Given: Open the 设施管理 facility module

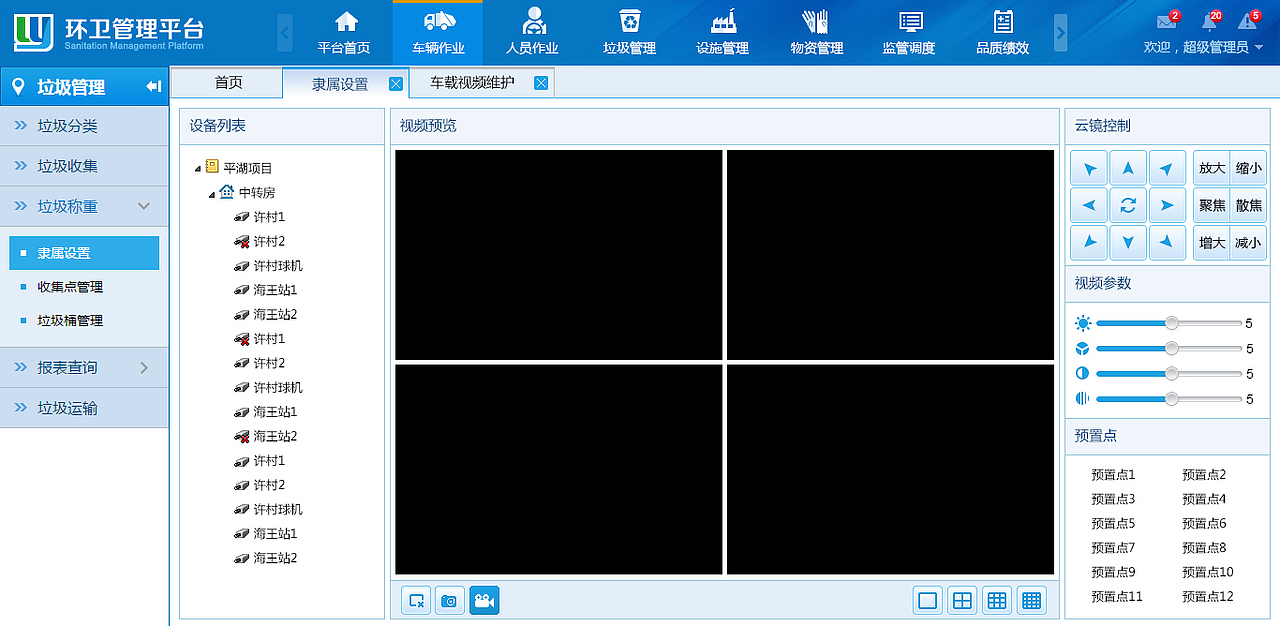Looking at the screenshot, I should 722,33.
